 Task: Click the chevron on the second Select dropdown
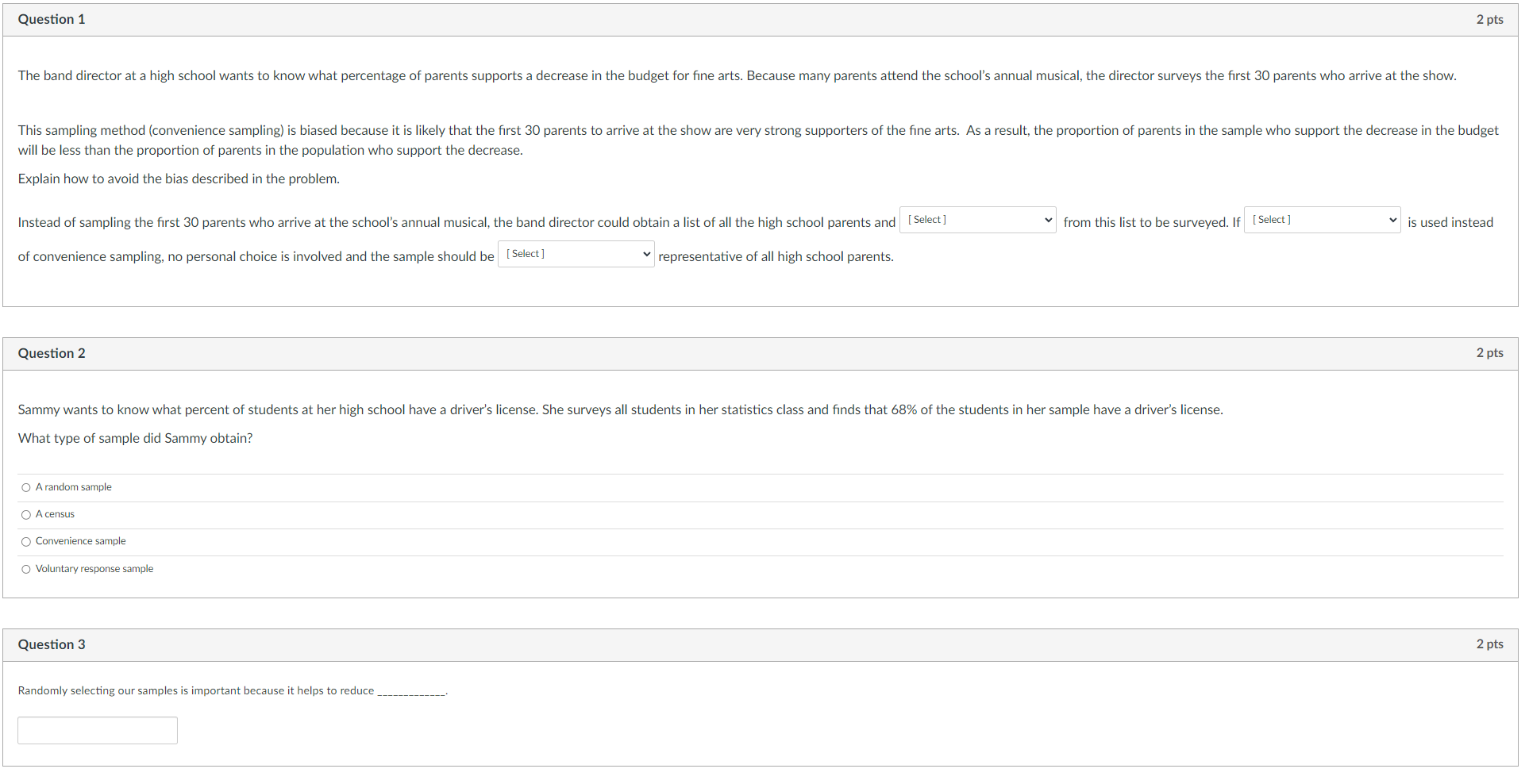tap(1392, 220)
